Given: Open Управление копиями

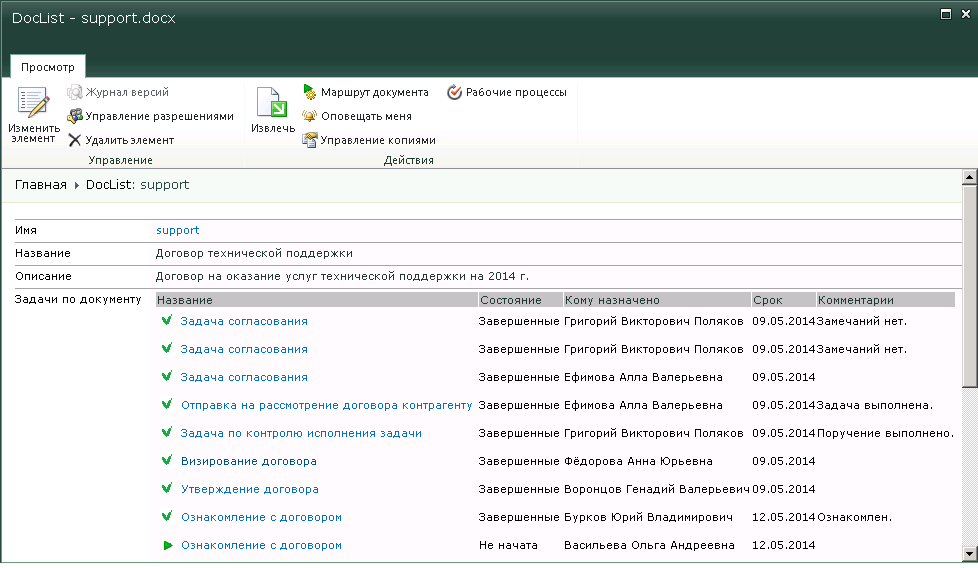Looking at the screenshot, I should point(369,140).
